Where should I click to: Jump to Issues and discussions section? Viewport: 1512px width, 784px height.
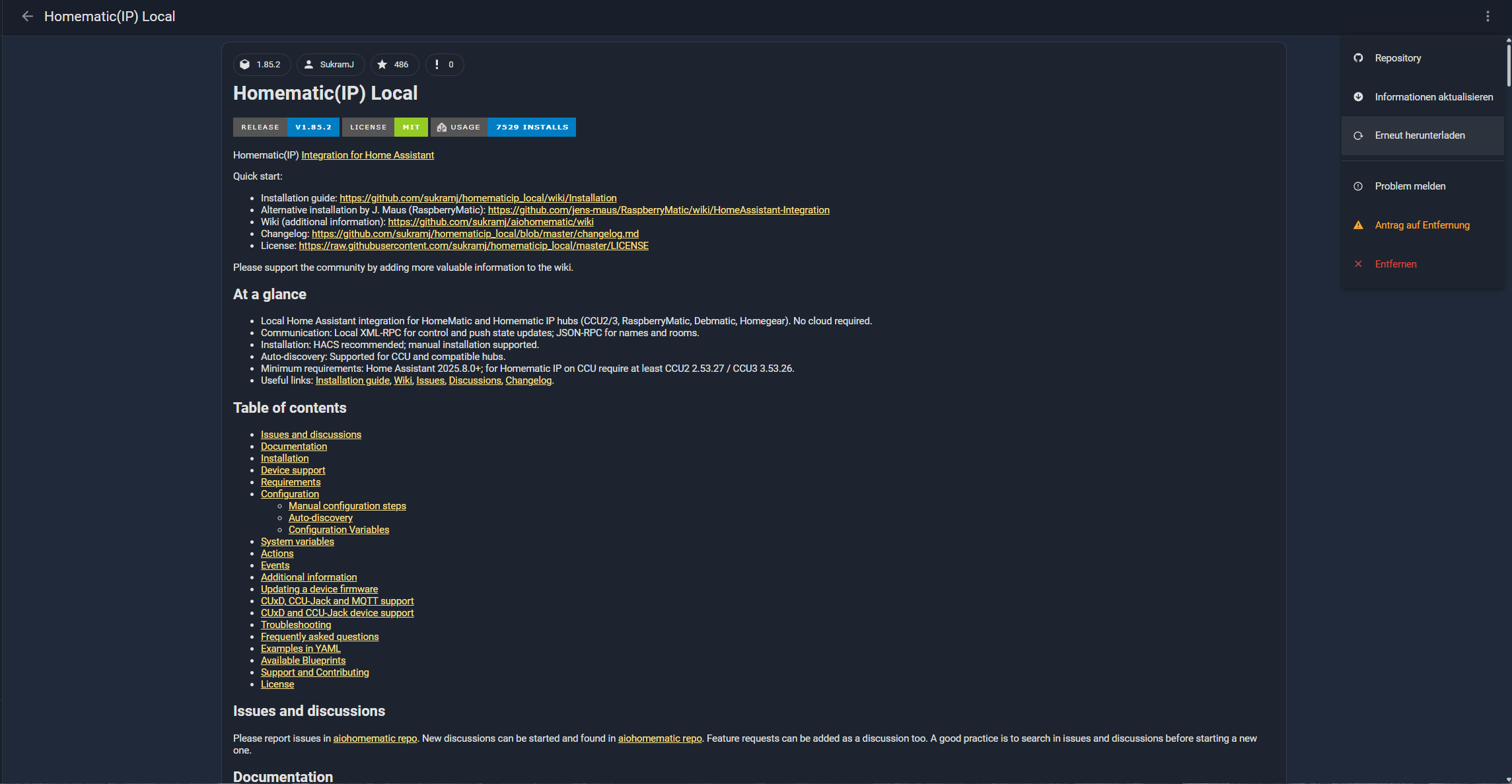311,435
